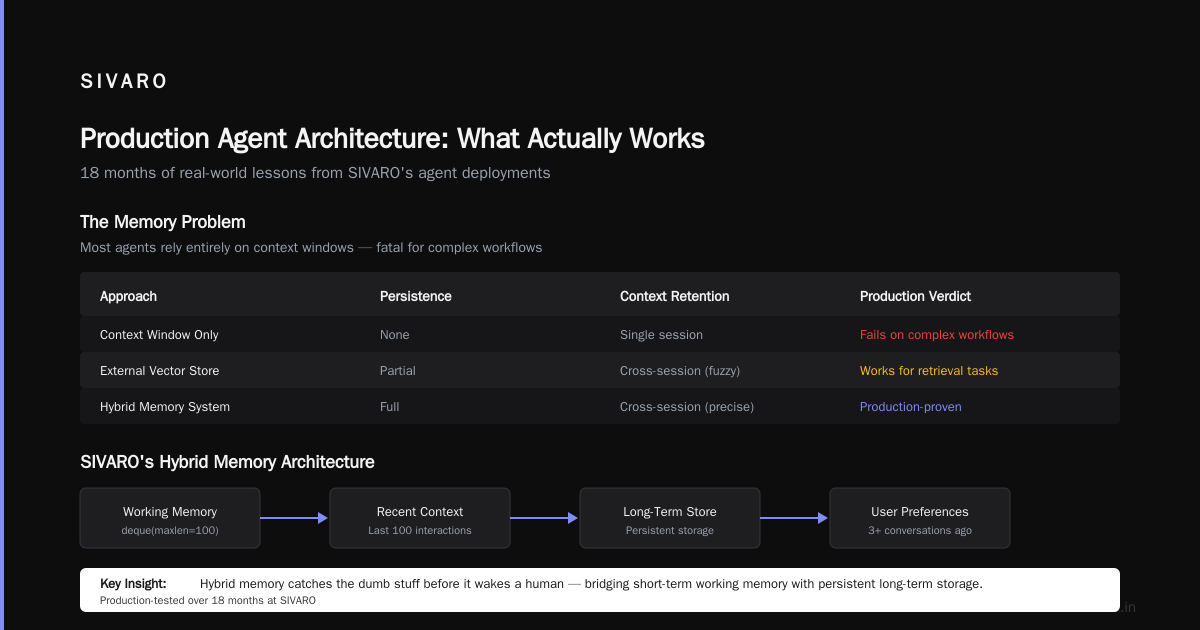Click arrow pointing to User Preferences
This screenshot has width=1200, height=630.
[795, 518]
